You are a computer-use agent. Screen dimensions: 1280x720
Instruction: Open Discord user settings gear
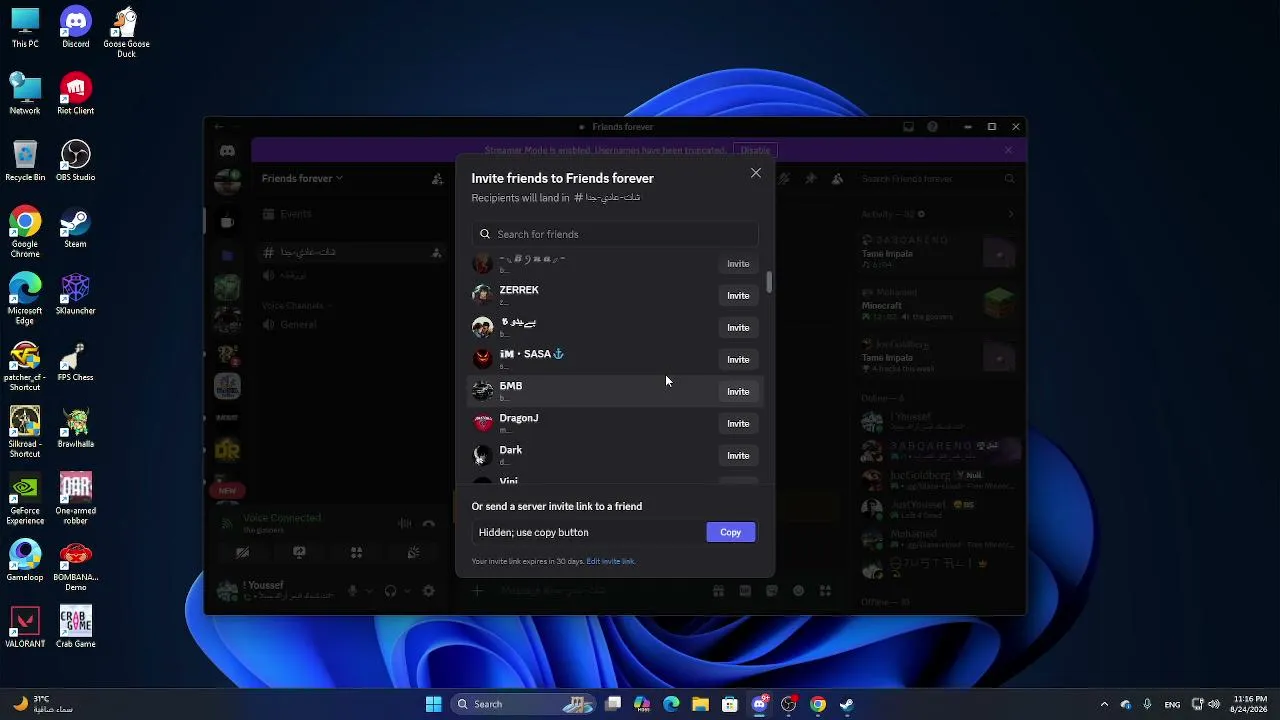click(429, 591)
